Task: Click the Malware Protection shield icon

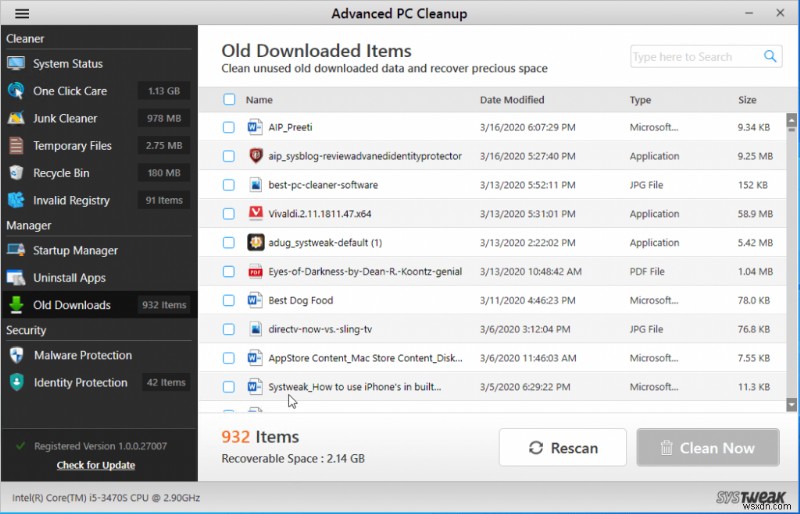Action: (16, 355)
